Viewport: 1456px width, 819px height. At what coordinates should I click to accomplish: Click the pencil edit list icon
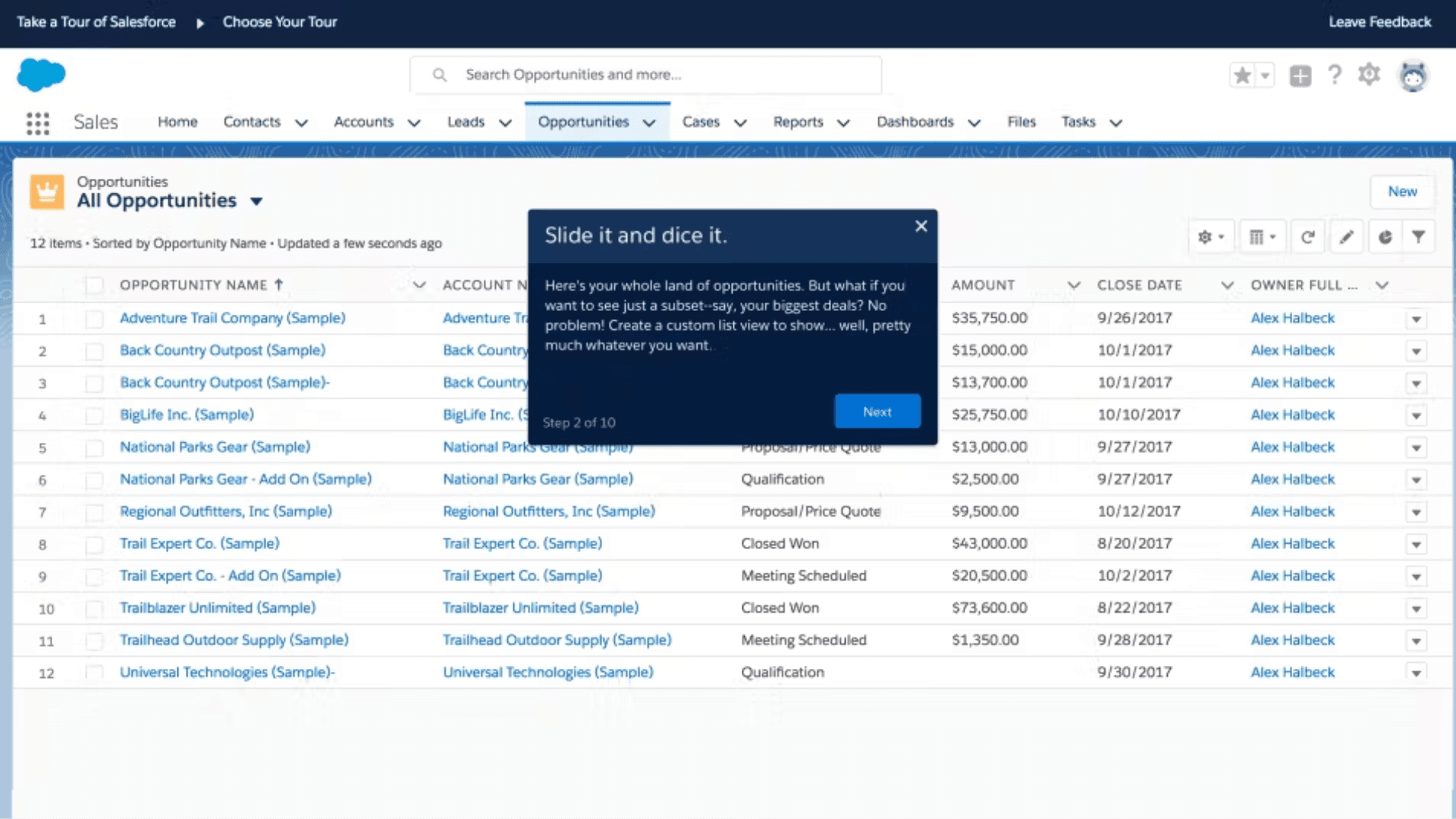click(1346, 237)
